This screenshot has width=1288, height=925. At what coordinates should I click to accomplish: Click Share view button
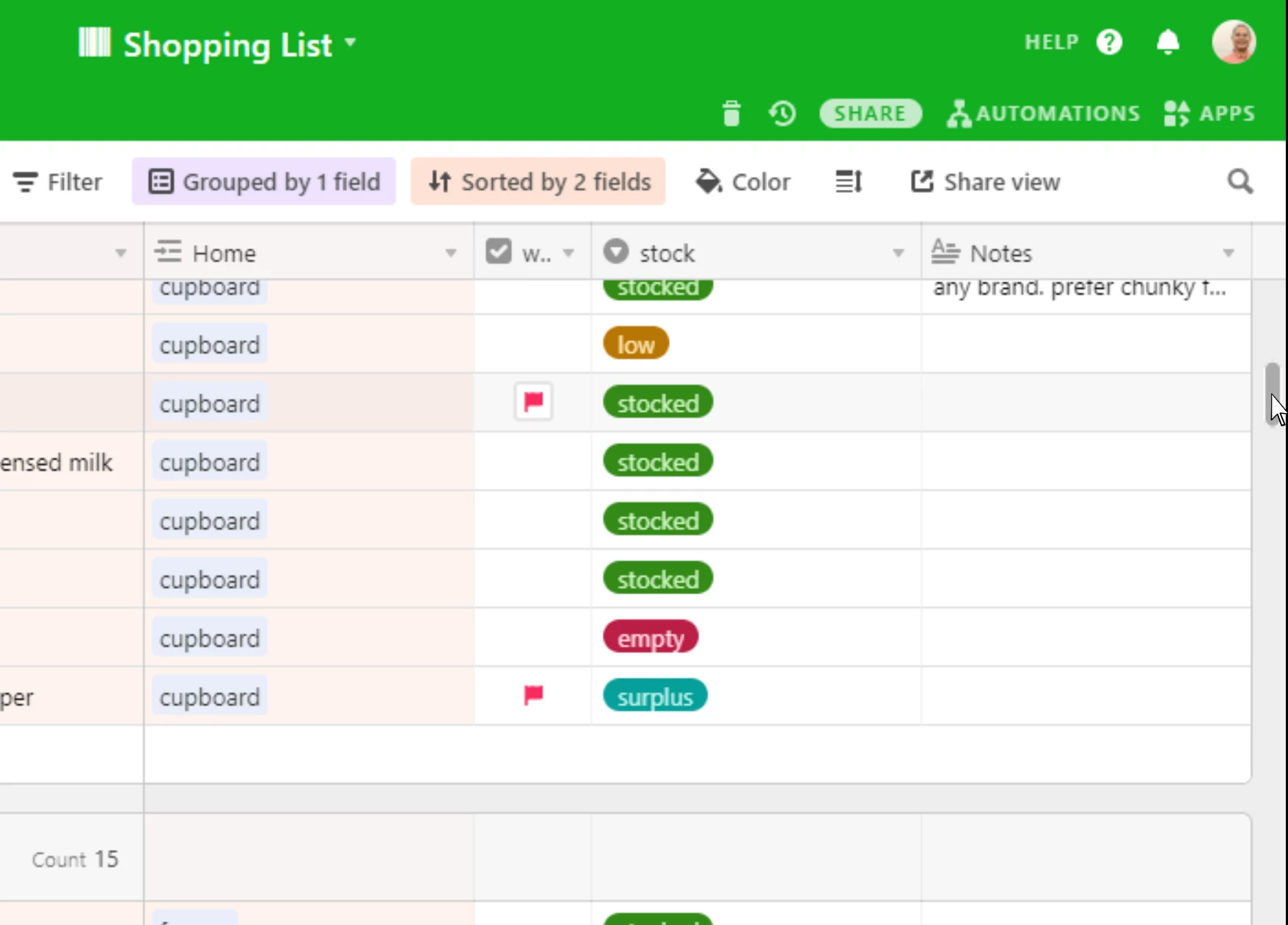pyautogui.click(x=985, y=181)
